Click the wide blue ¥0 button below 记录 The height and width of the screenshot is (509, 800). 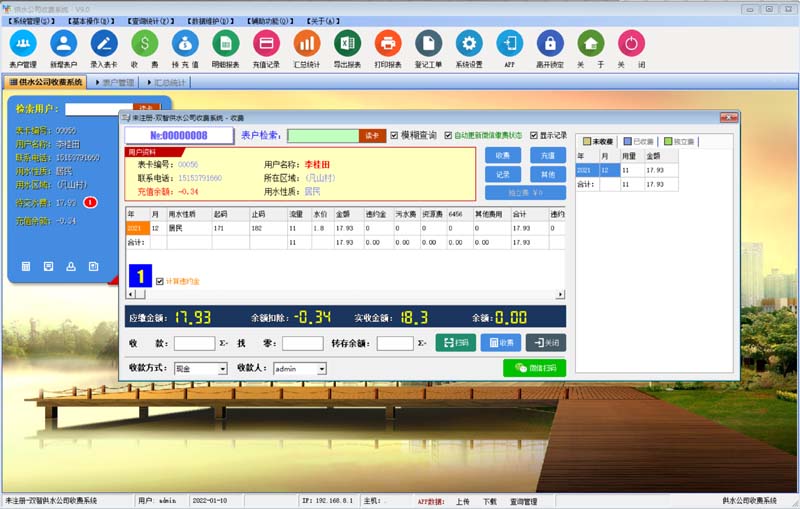point(525,193)
